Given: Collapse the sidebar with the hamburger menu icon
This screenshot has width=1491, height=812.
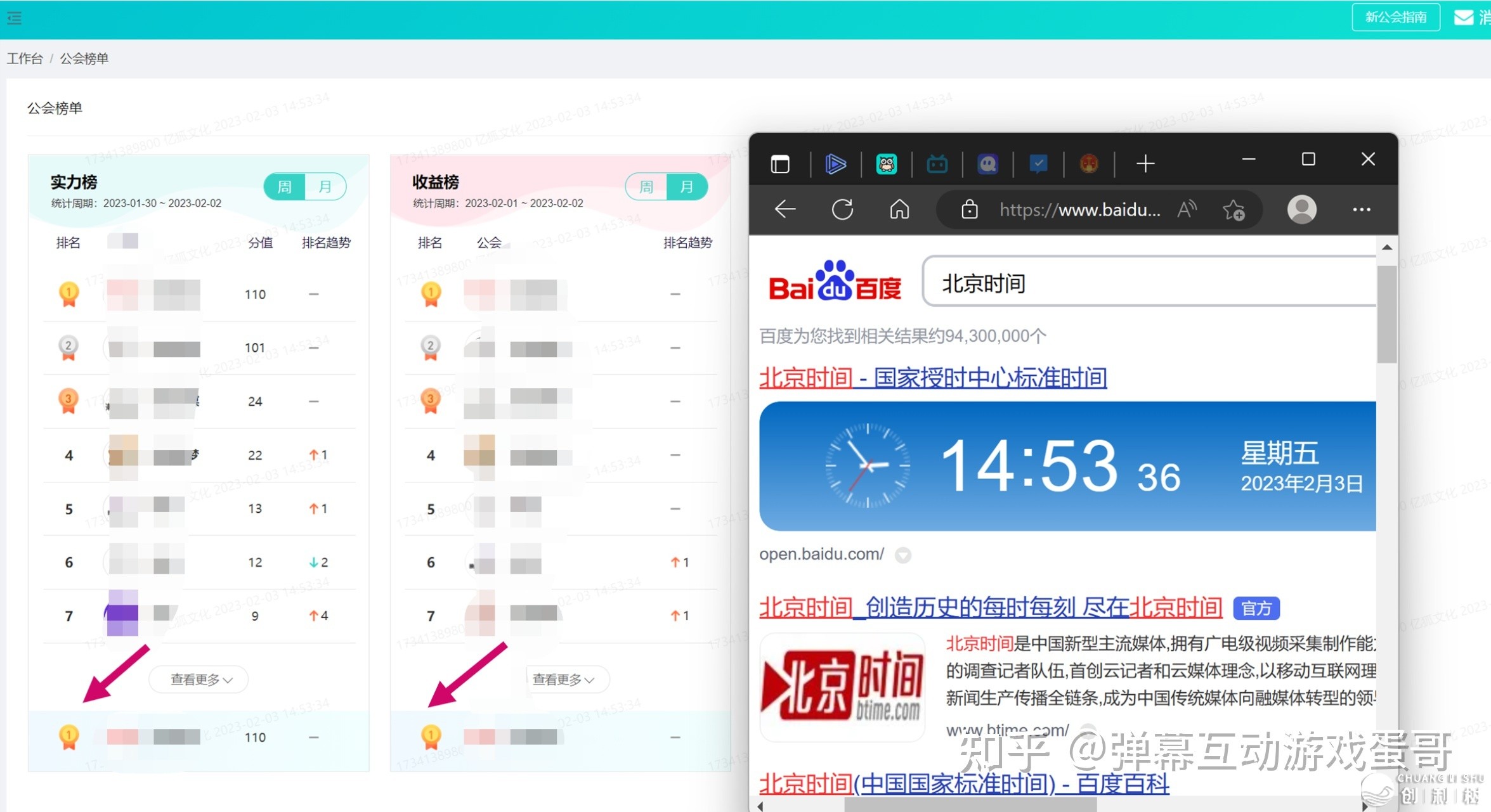Looking at the screenshot, I should point(14,18).
